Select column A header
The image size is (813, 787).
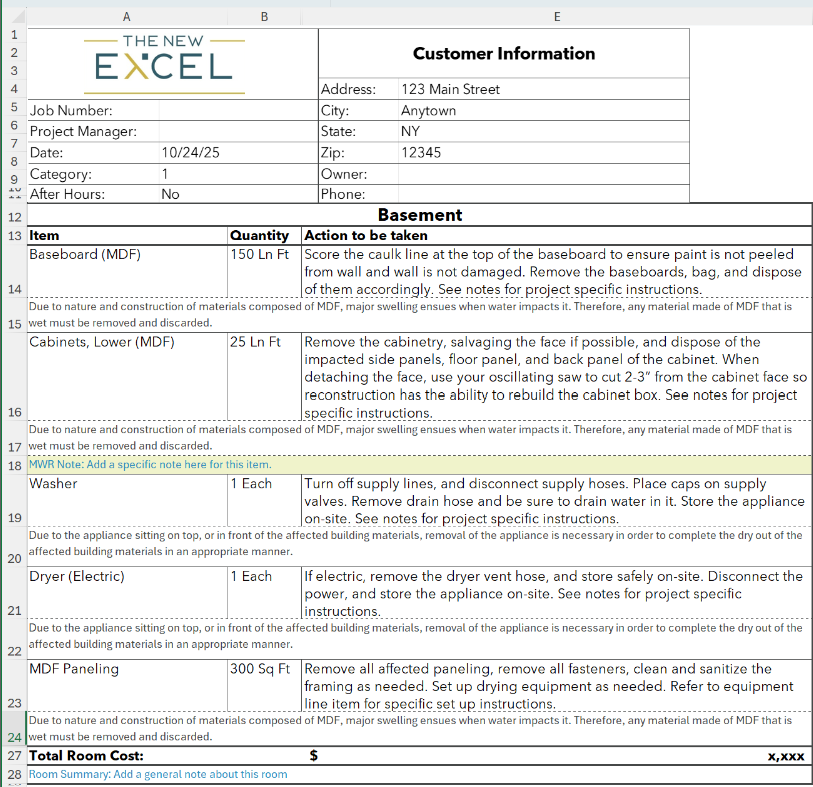127,17
